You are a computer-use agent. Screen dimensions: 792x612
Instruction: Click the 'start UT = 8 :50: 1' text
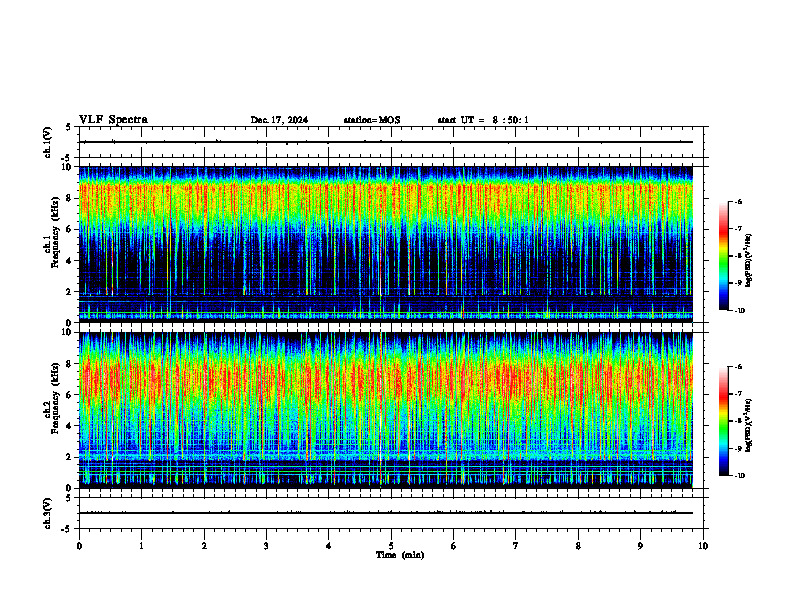(x=483, y=120)
